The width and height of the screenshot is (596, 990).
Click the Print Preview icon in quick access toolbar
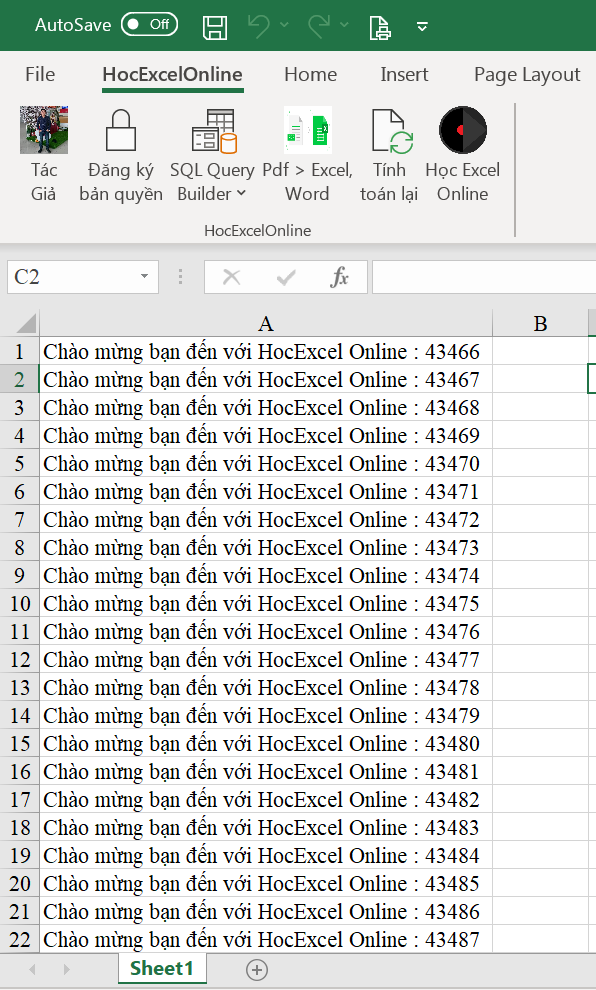(379, 27)
